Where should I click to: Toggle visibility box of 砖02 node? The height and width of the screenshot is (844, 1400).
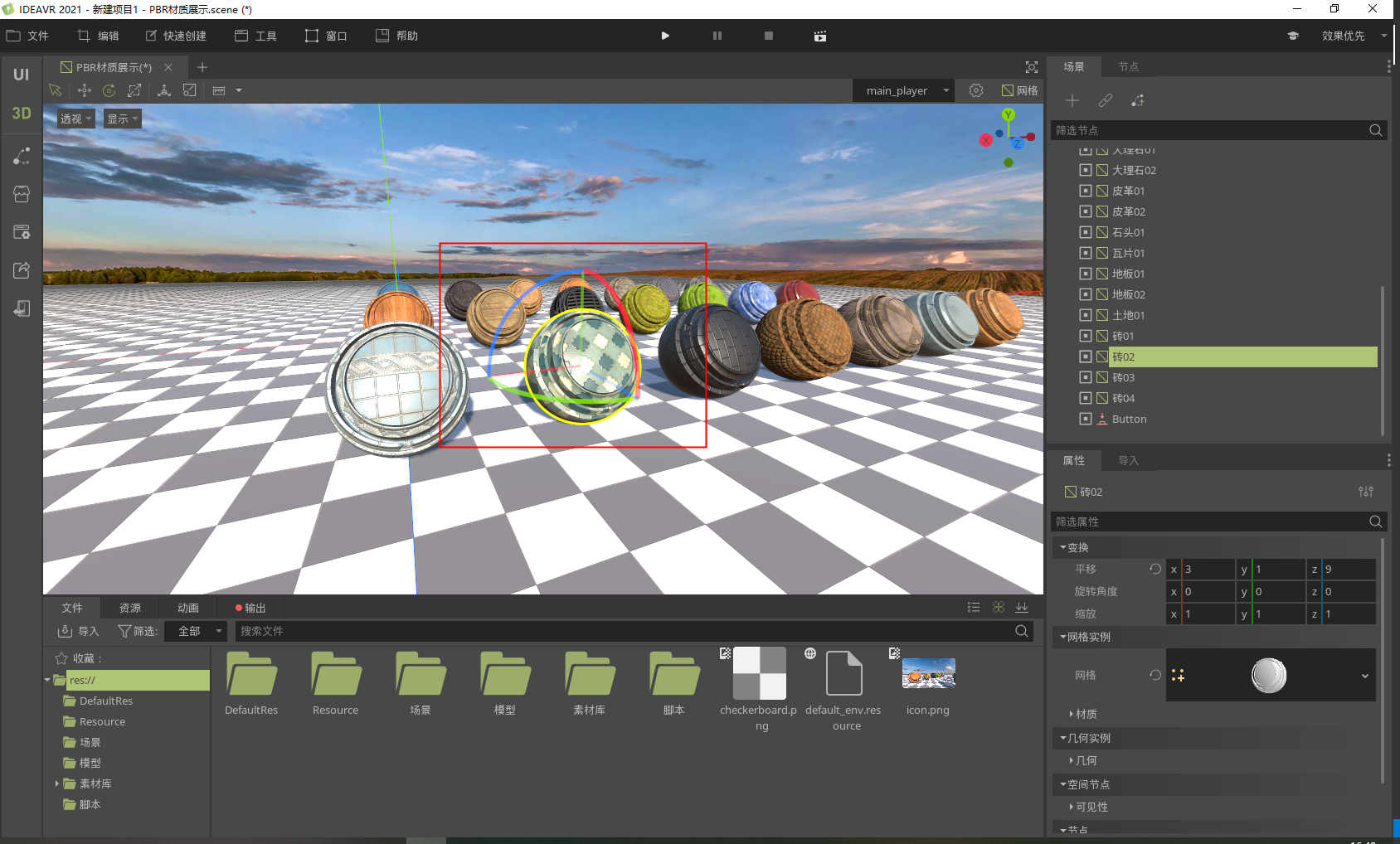tap(1086, 357)
